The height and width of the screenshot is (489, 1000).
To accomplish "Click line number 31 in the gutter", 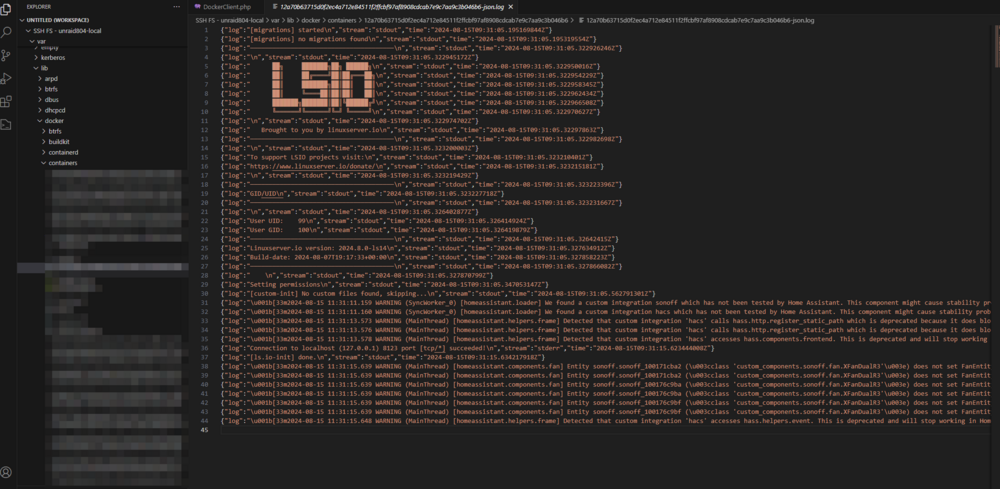I will point(205,302).
